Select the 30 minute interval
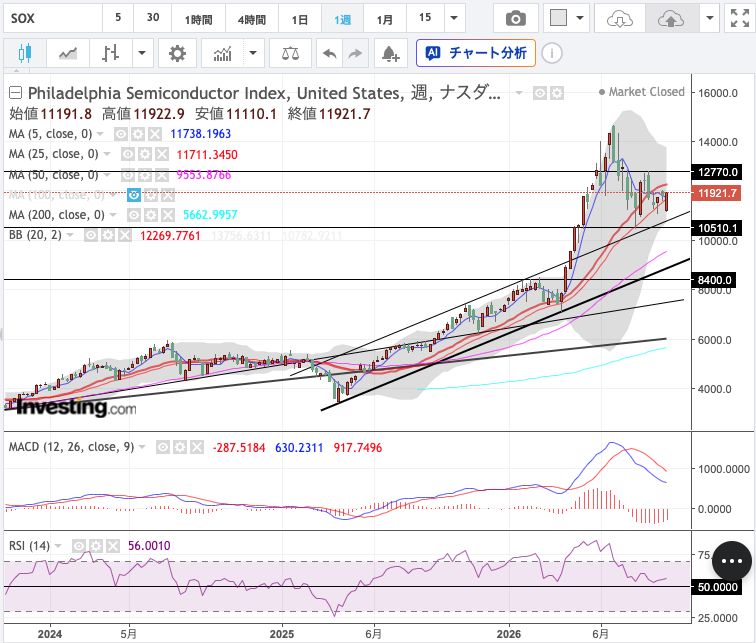The height and width of the screenshot is (643, 756). point(153,18)
